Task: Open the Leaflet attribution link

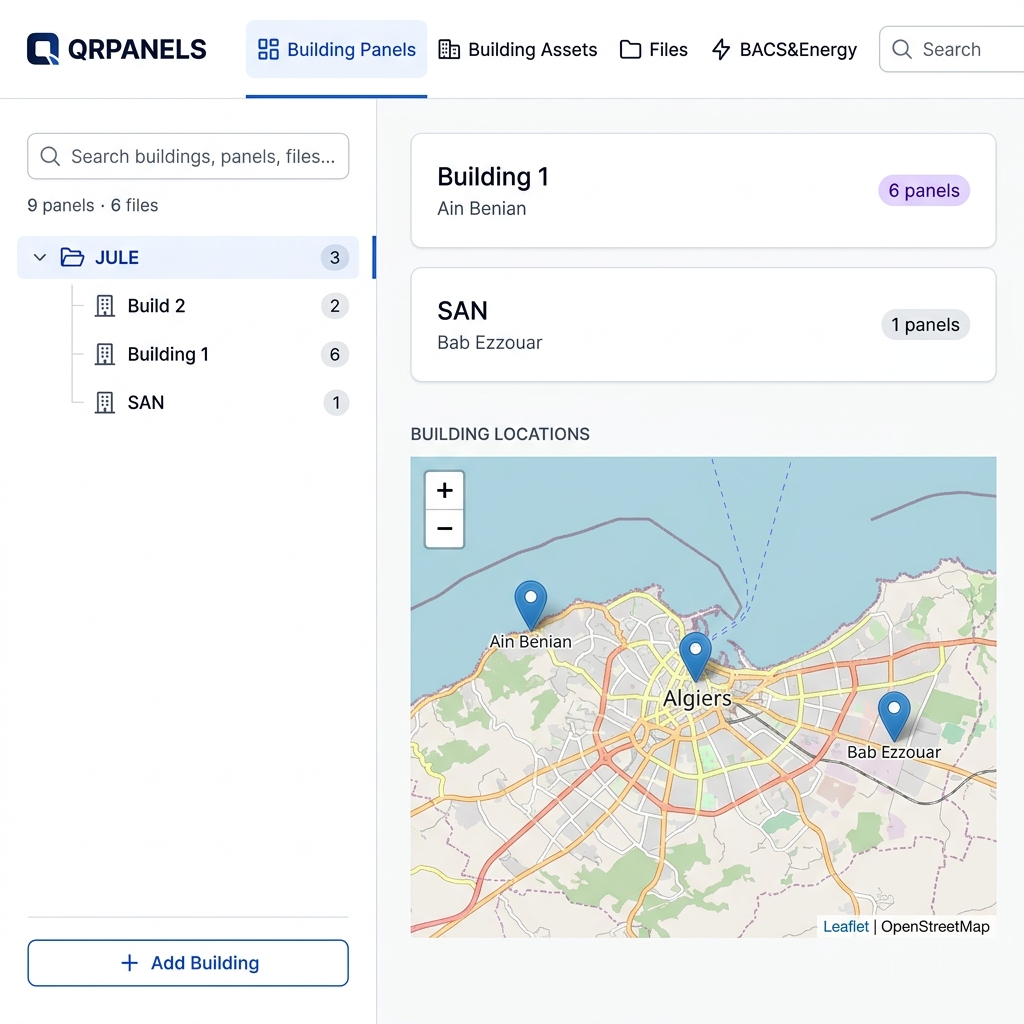Action: click(x=846, y=926)
